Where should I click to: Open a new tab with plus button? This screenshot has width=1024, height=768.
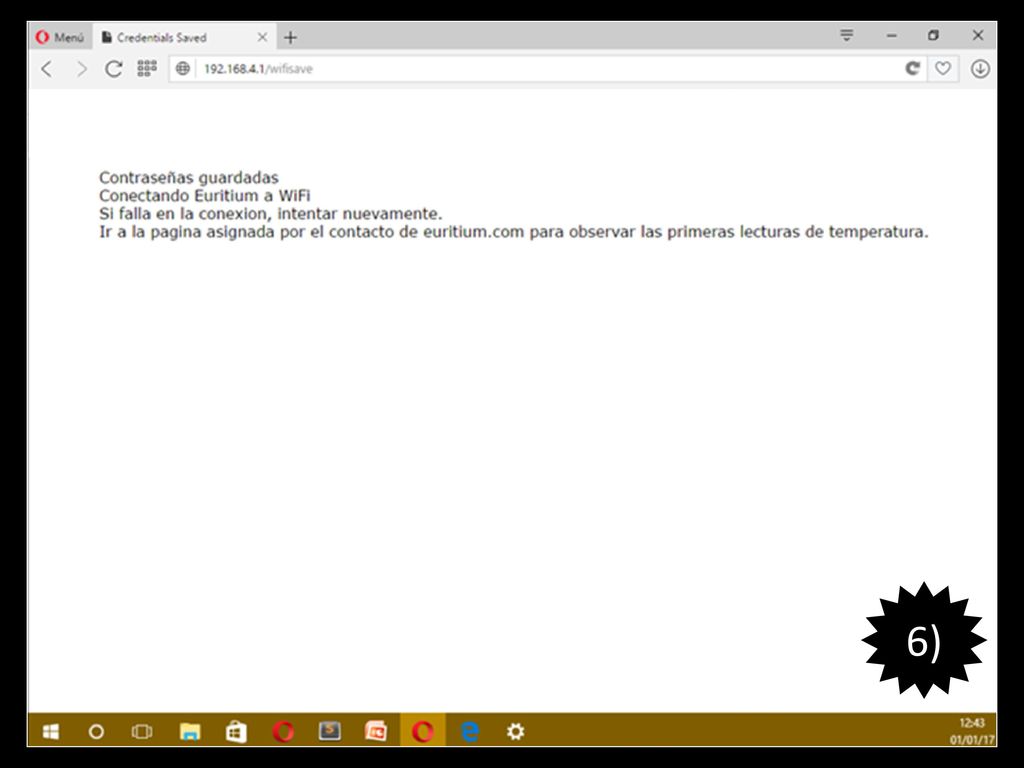[291, 38]
